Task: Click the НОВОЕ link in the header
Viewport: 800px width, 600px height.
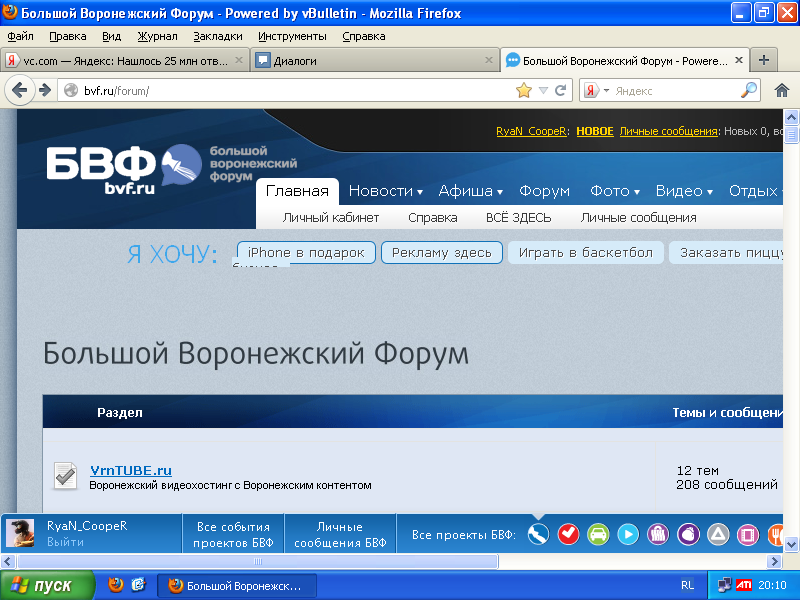Action: (595, 131)
